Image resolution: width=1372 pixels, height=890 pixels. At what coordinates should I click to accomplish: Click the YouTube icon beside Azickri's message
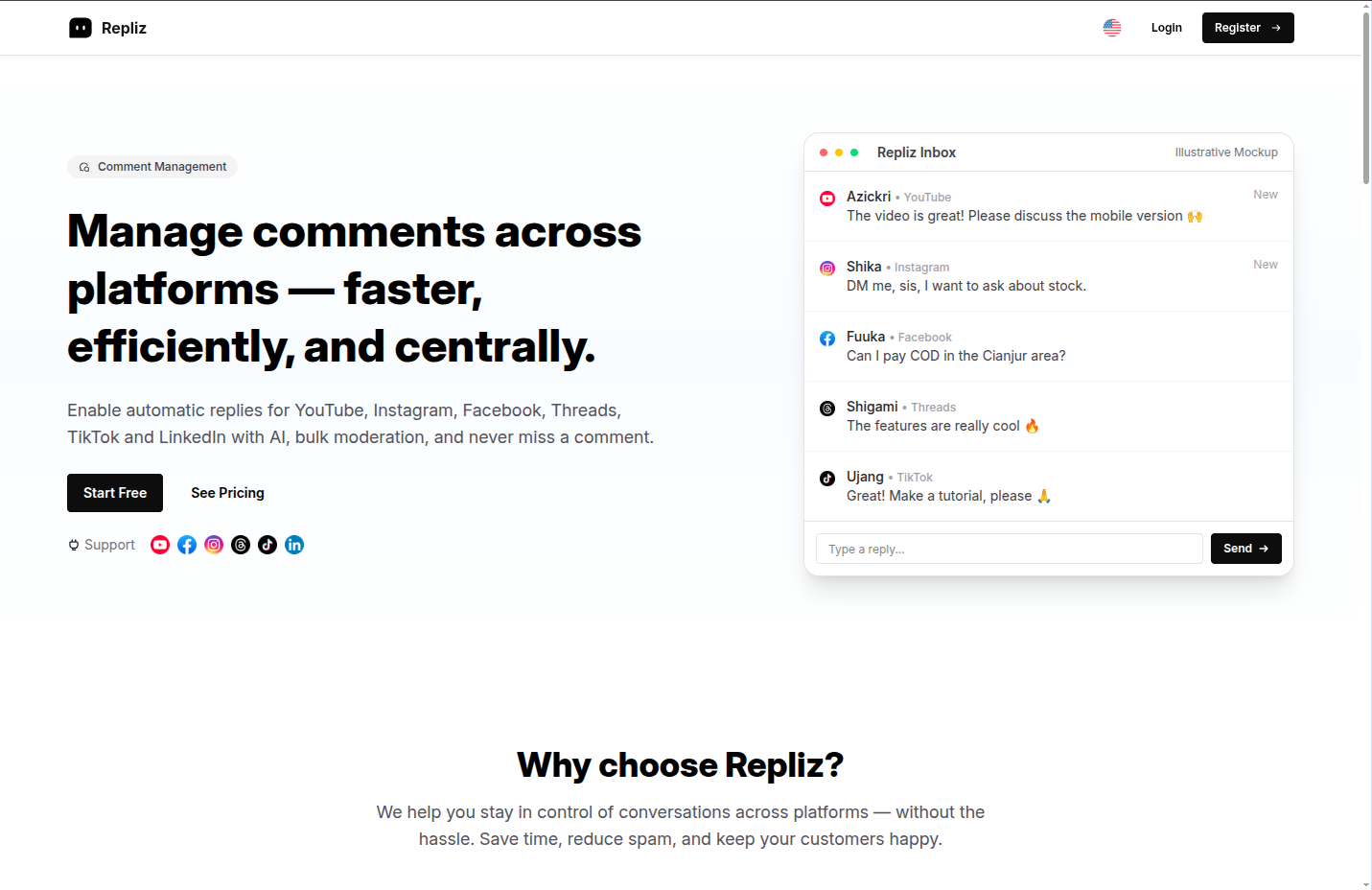827,199
